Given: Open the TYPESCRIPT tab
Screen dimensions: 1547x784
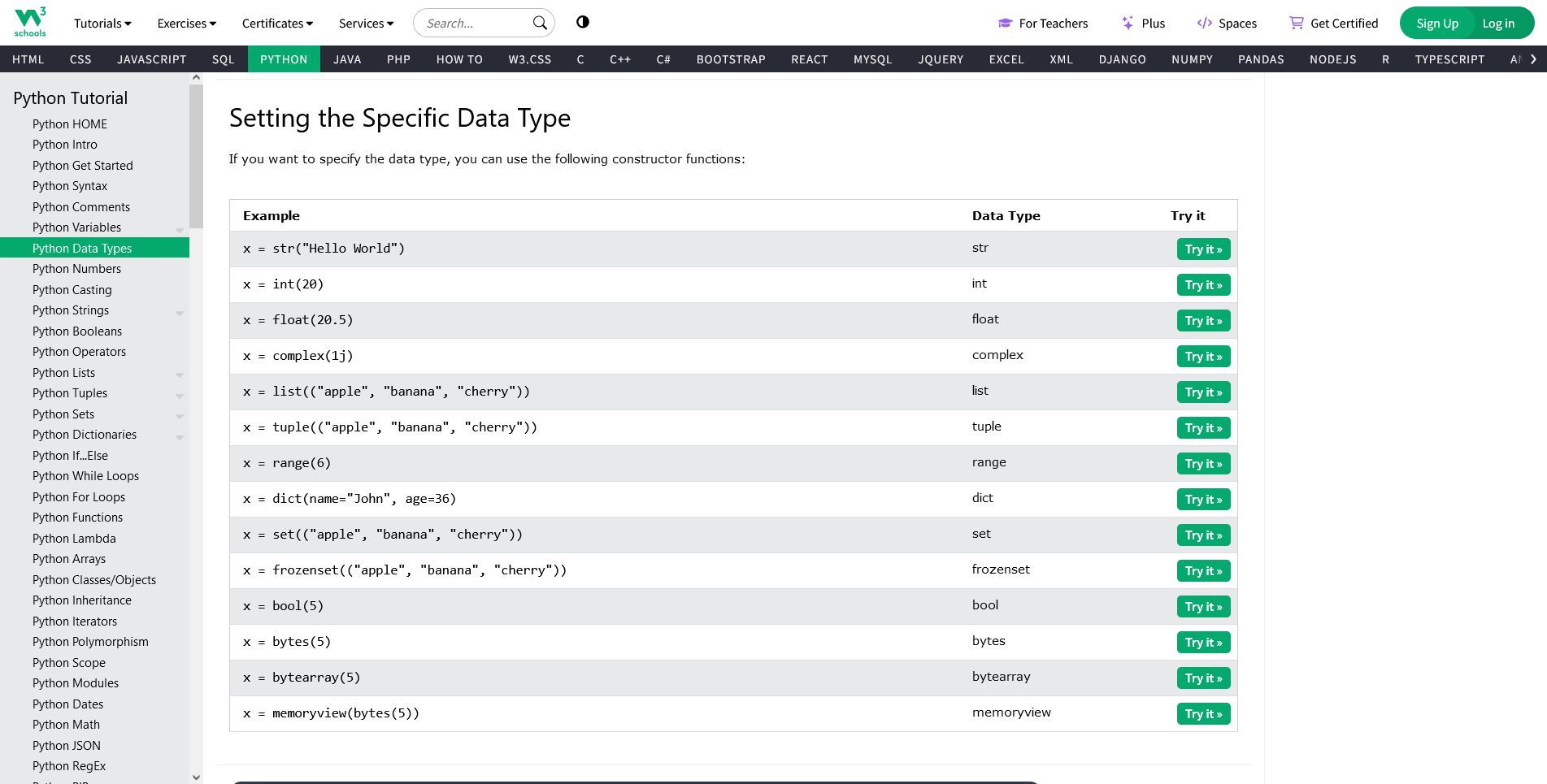Looking at the screenshot, I should [x=1449, y=58].
